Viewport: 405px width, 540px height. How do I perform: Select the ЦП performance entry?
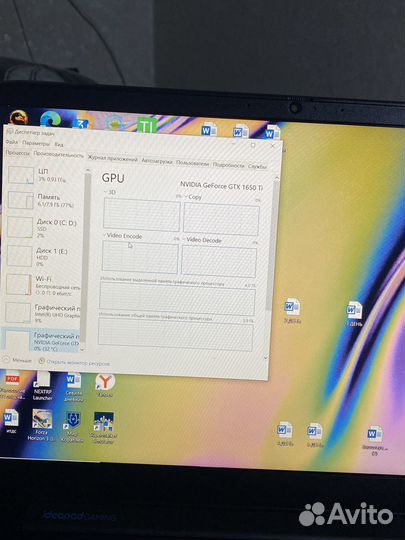43,175
